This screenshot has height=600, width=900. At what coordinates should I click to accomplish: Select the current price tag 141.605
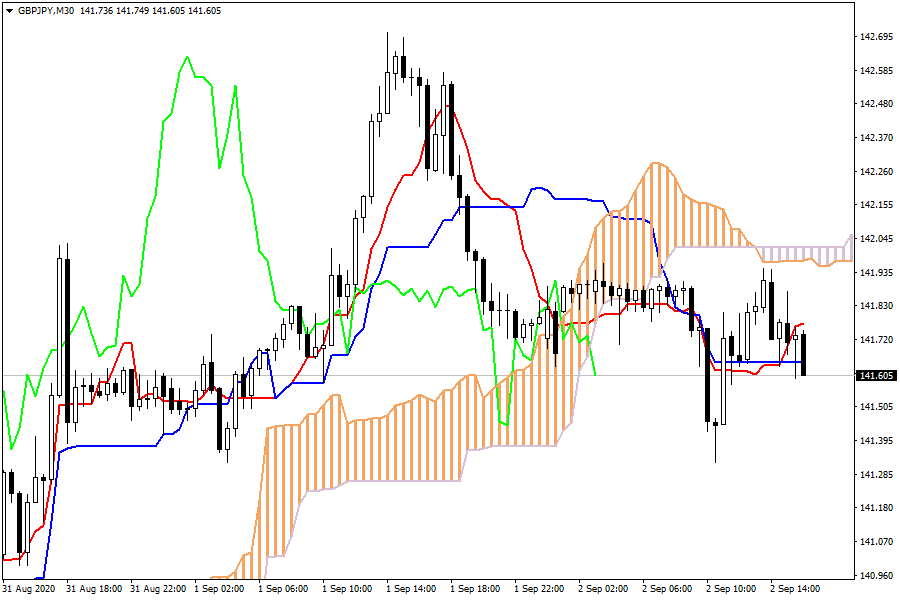click(876, 375)
